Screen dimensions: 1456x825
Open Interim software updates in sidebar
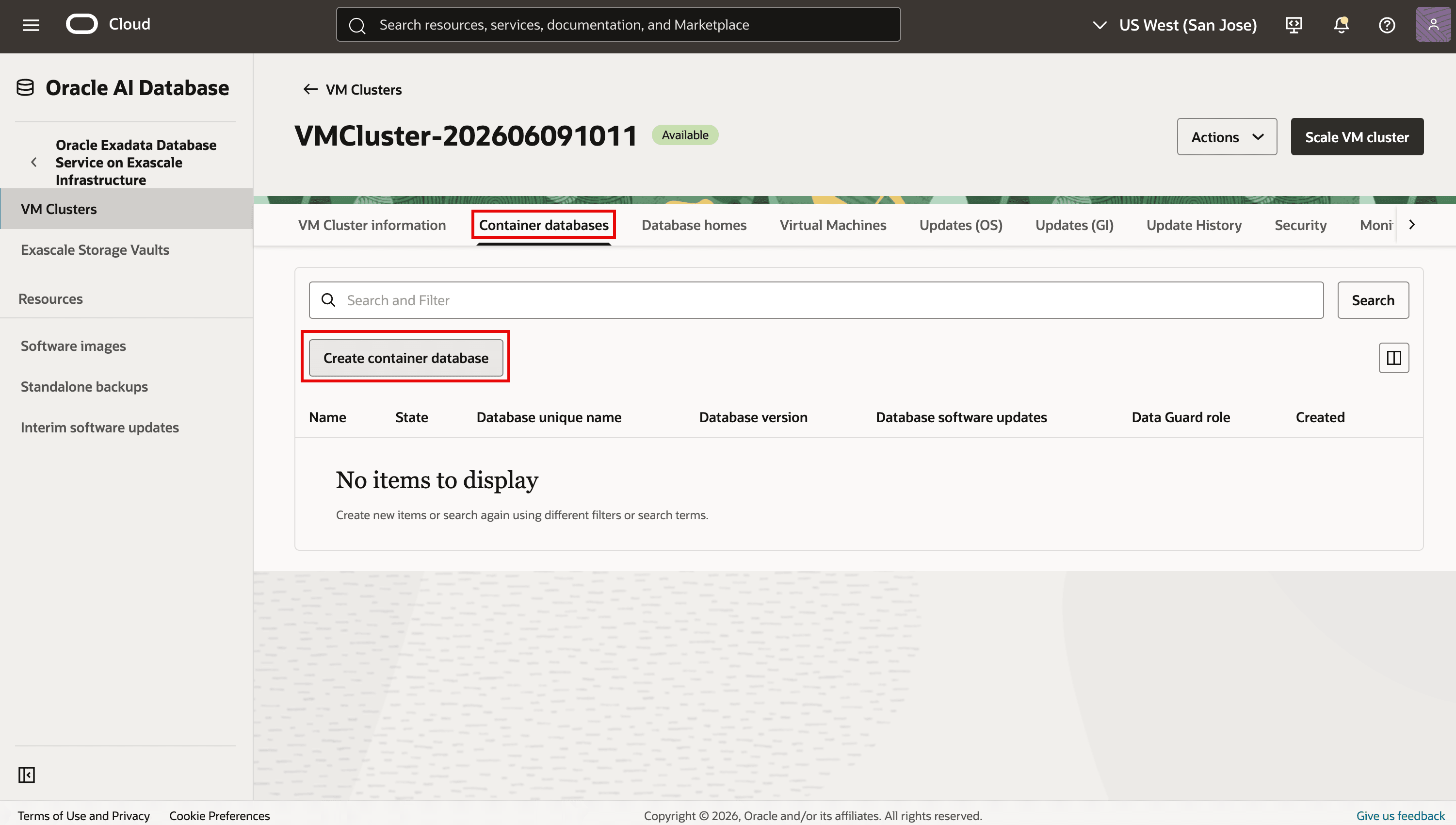tap(99, 427)
